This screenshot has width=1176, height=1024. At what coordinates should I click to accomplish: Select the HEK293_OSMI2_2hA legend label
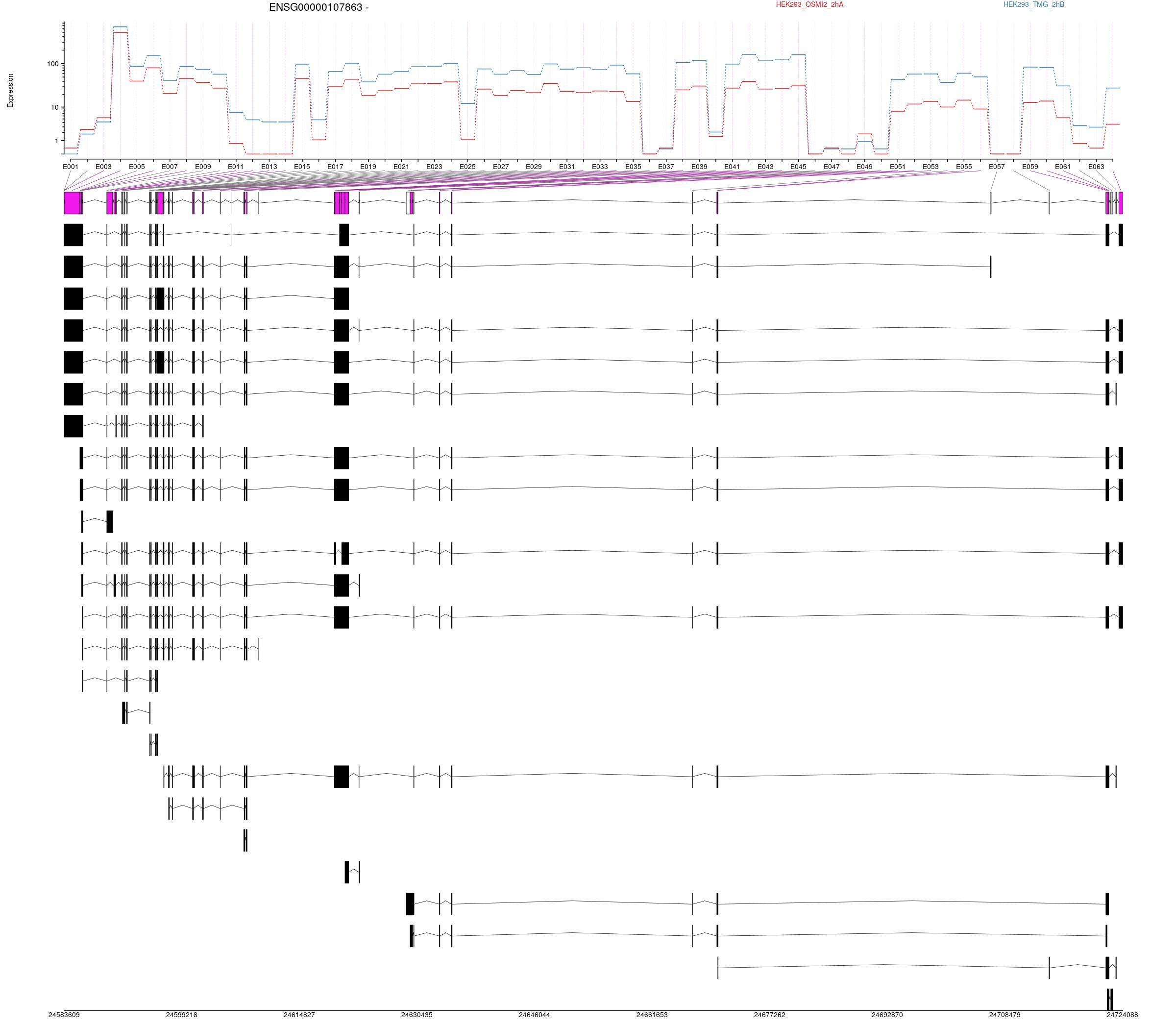click(809, 4)
